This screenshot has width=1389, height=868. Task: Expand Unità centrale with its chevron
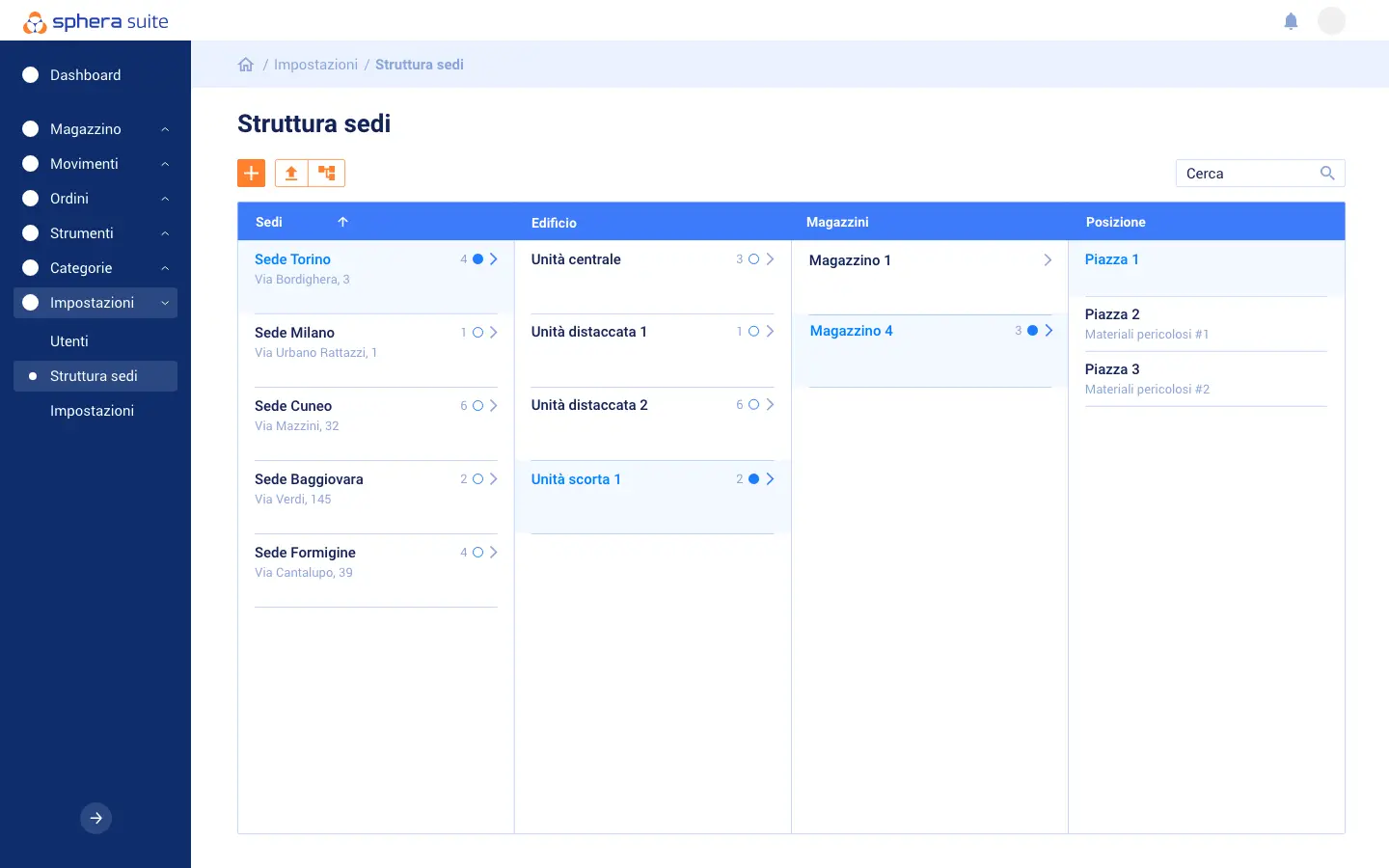pos(770,259)
